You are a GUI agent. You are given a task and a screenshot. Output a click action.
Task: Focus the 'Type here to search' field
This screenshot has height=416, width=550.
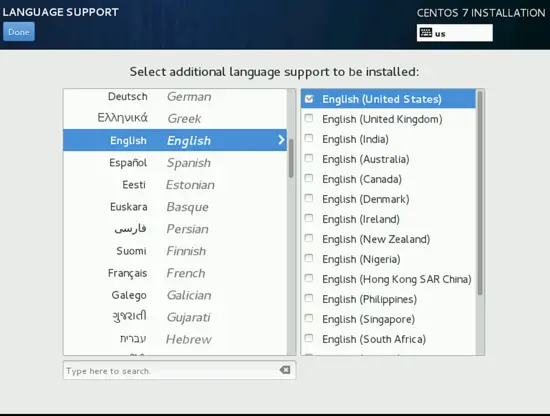point(179,370)
